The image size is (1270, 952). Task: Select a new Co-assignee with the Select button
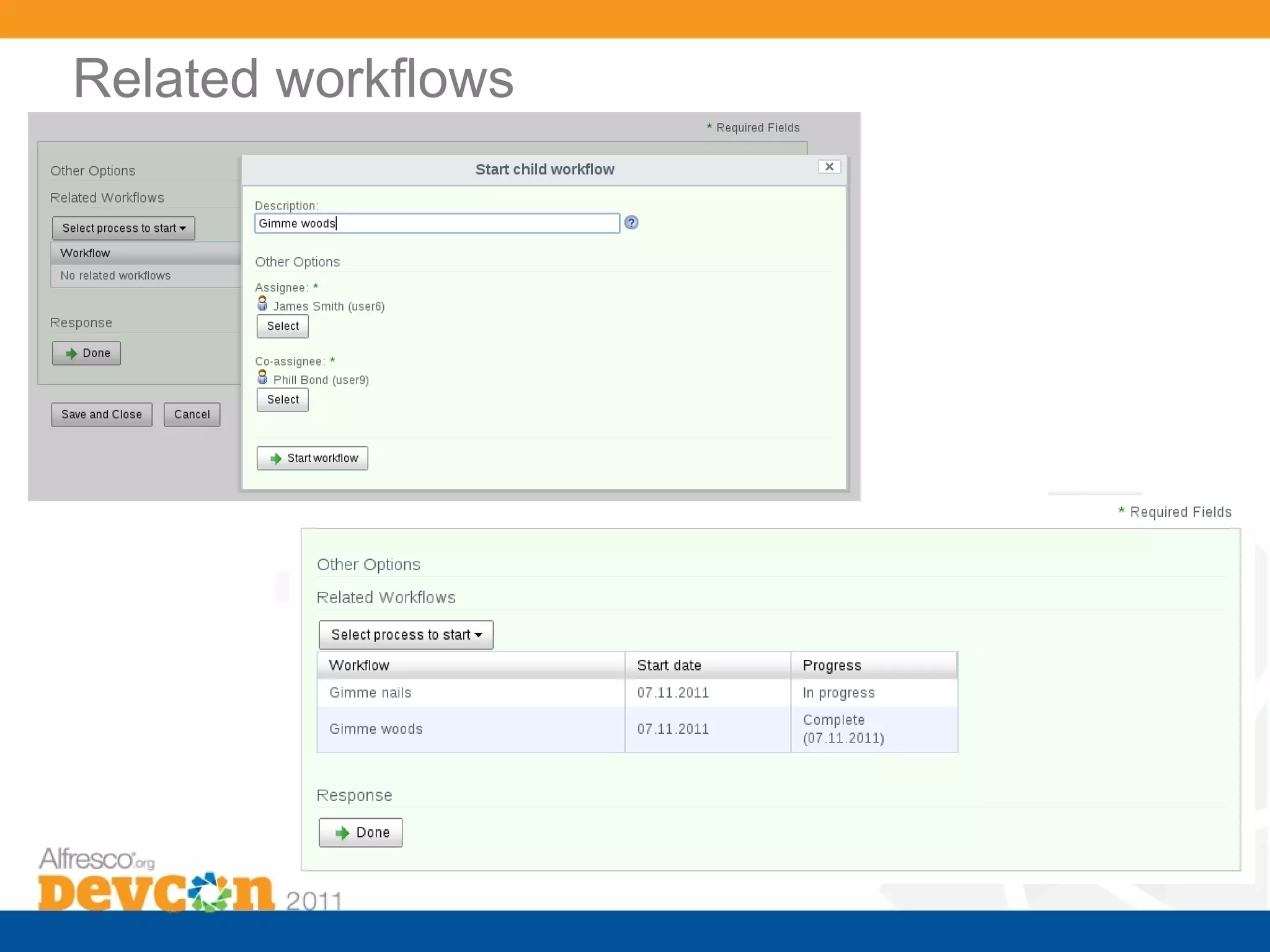(283, 400)
